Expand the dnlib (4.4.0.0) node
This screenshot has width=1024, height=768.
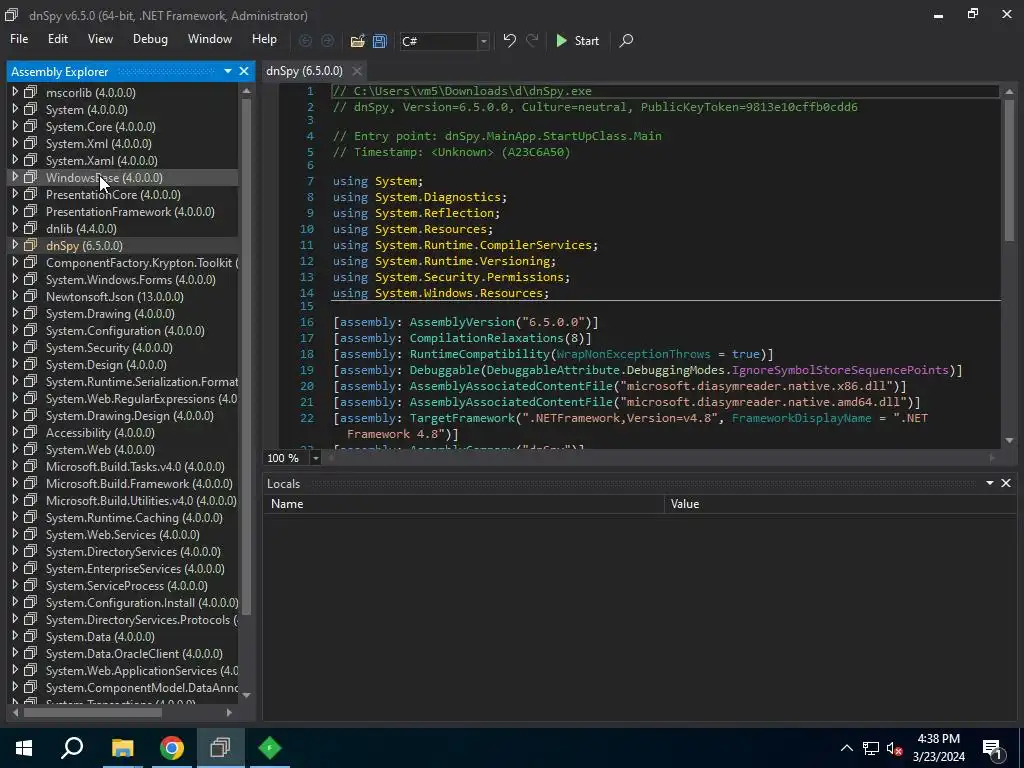tap(15, 228)
